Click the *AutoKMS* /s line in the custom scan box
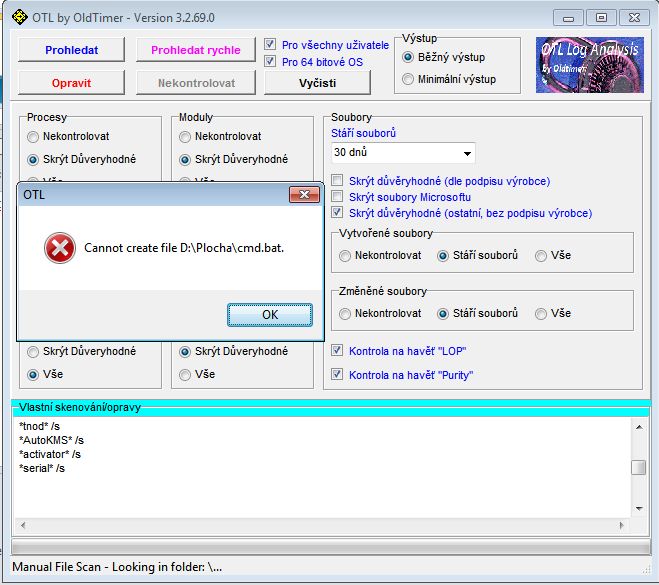This screenshot has height=585, width=659. pos(51,440)
